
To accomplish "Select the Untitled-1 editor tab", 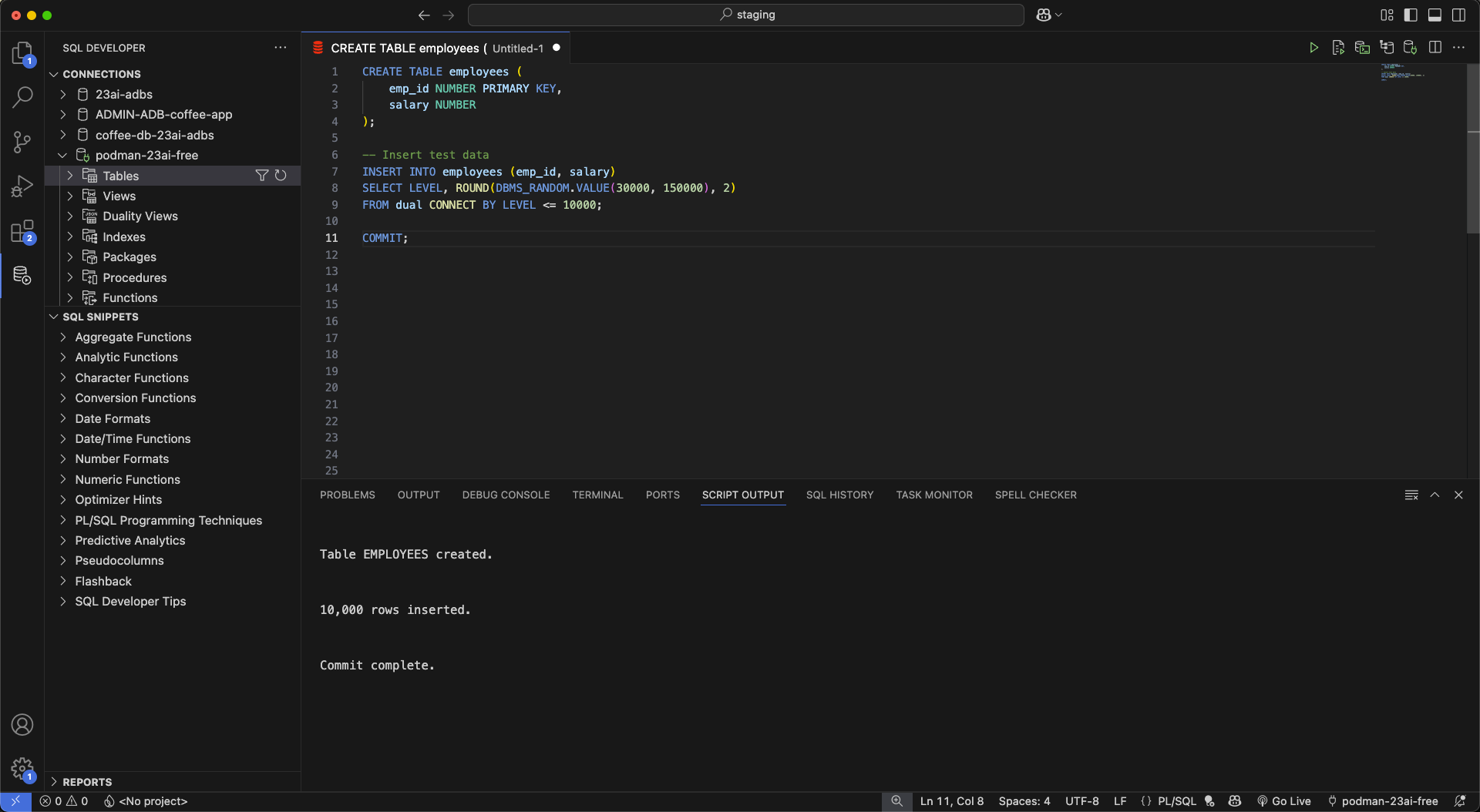I will tap(436, 48).
